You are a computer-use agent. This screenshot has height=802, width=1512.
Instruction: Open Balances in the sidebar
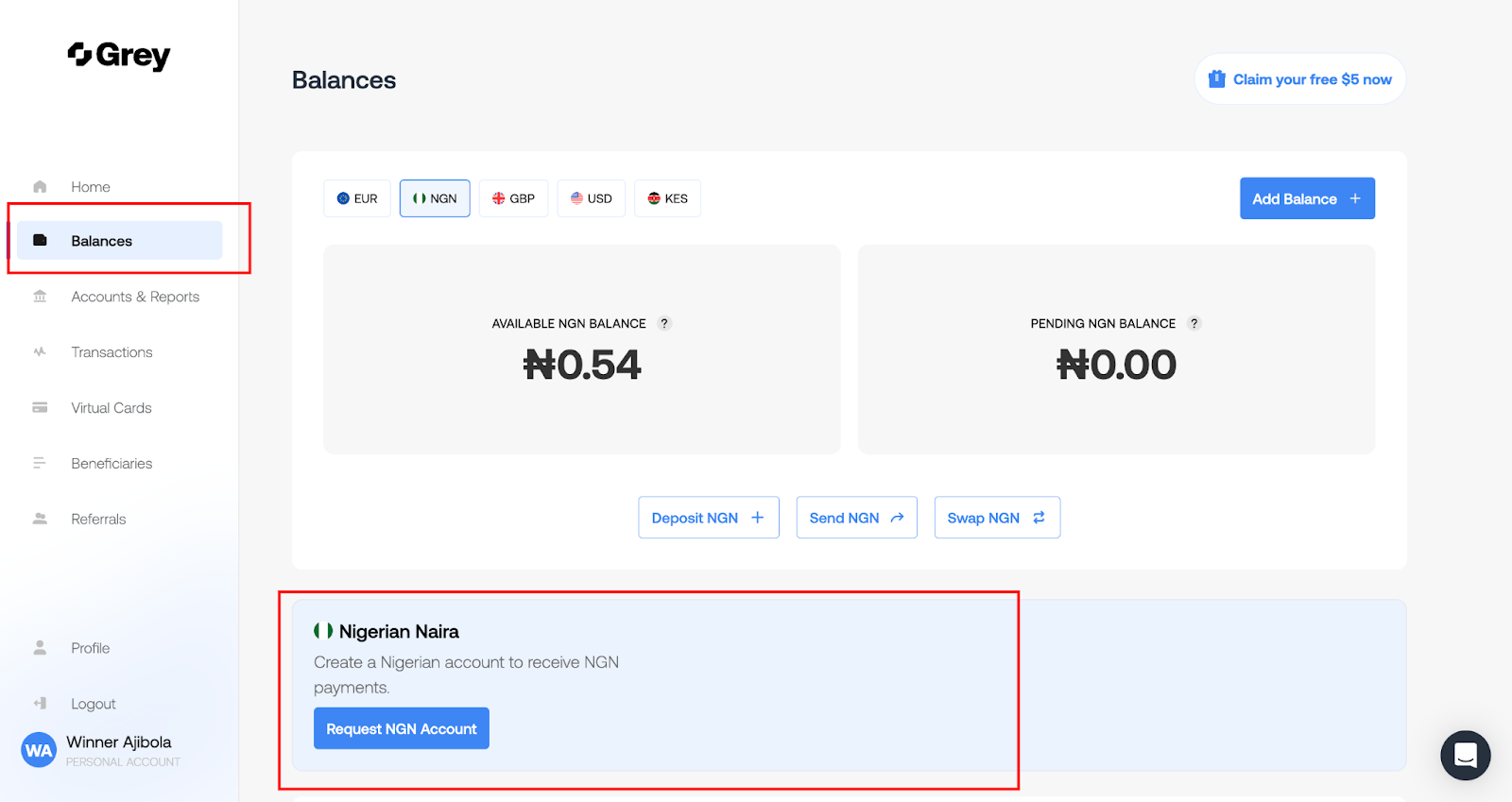tap(120, 241)
